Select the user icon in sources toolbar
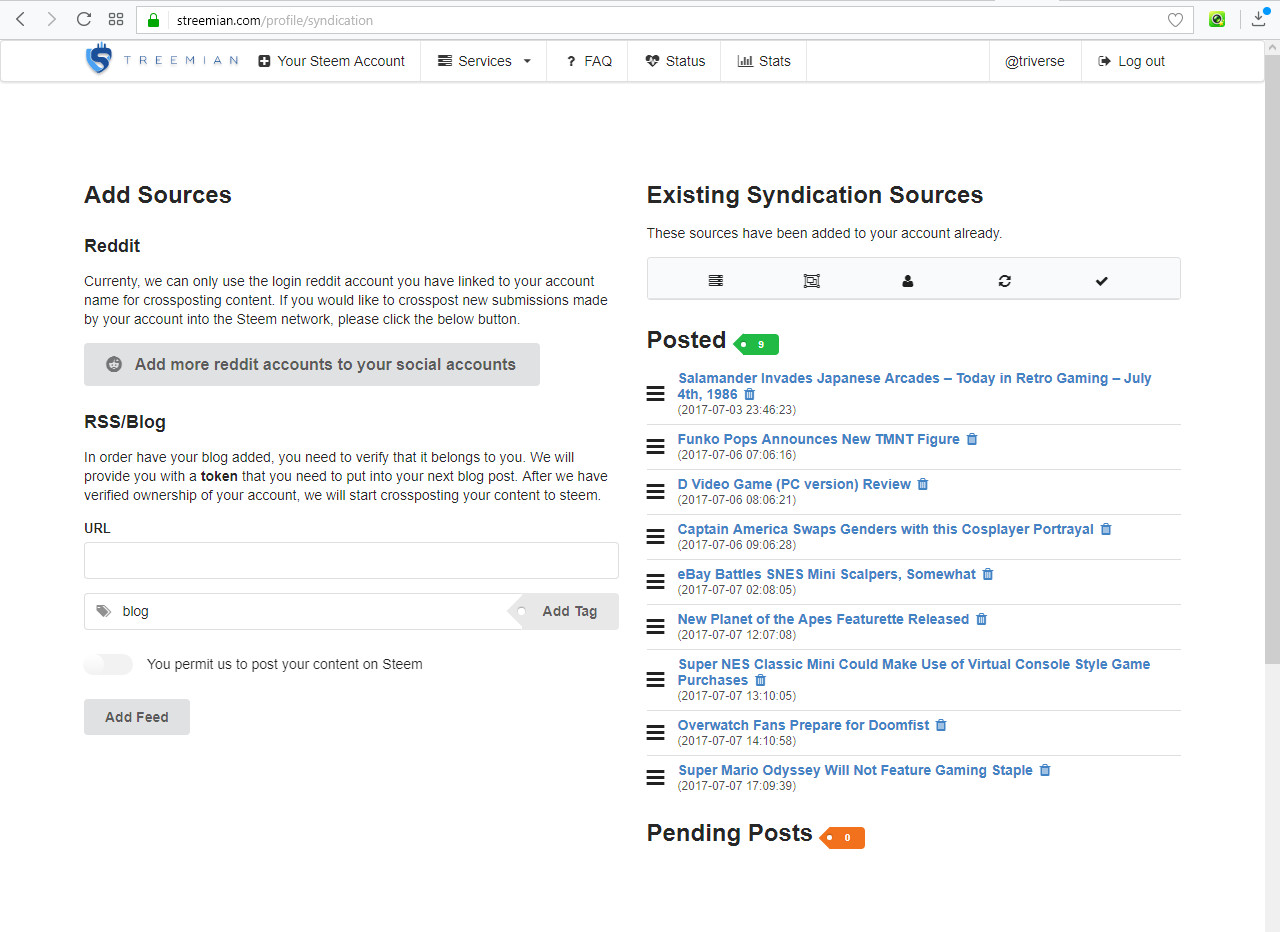 pyautogui.click(x=908, y=281)
